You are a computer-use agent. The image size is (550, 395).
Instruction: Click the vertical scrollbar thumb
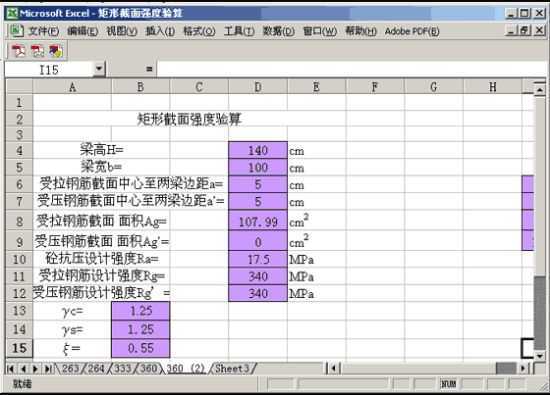pos(540,312)
